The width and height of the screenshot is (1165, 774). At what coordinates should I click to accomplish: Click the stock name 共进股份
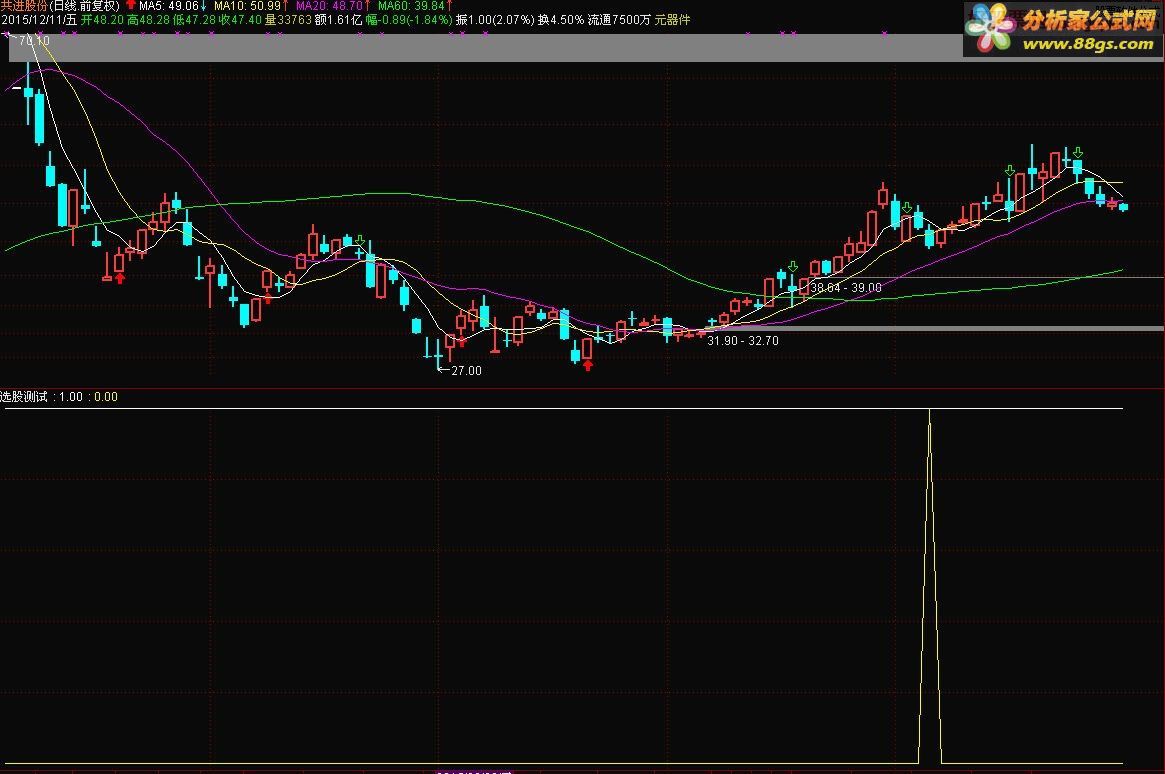tap(24, 6)
